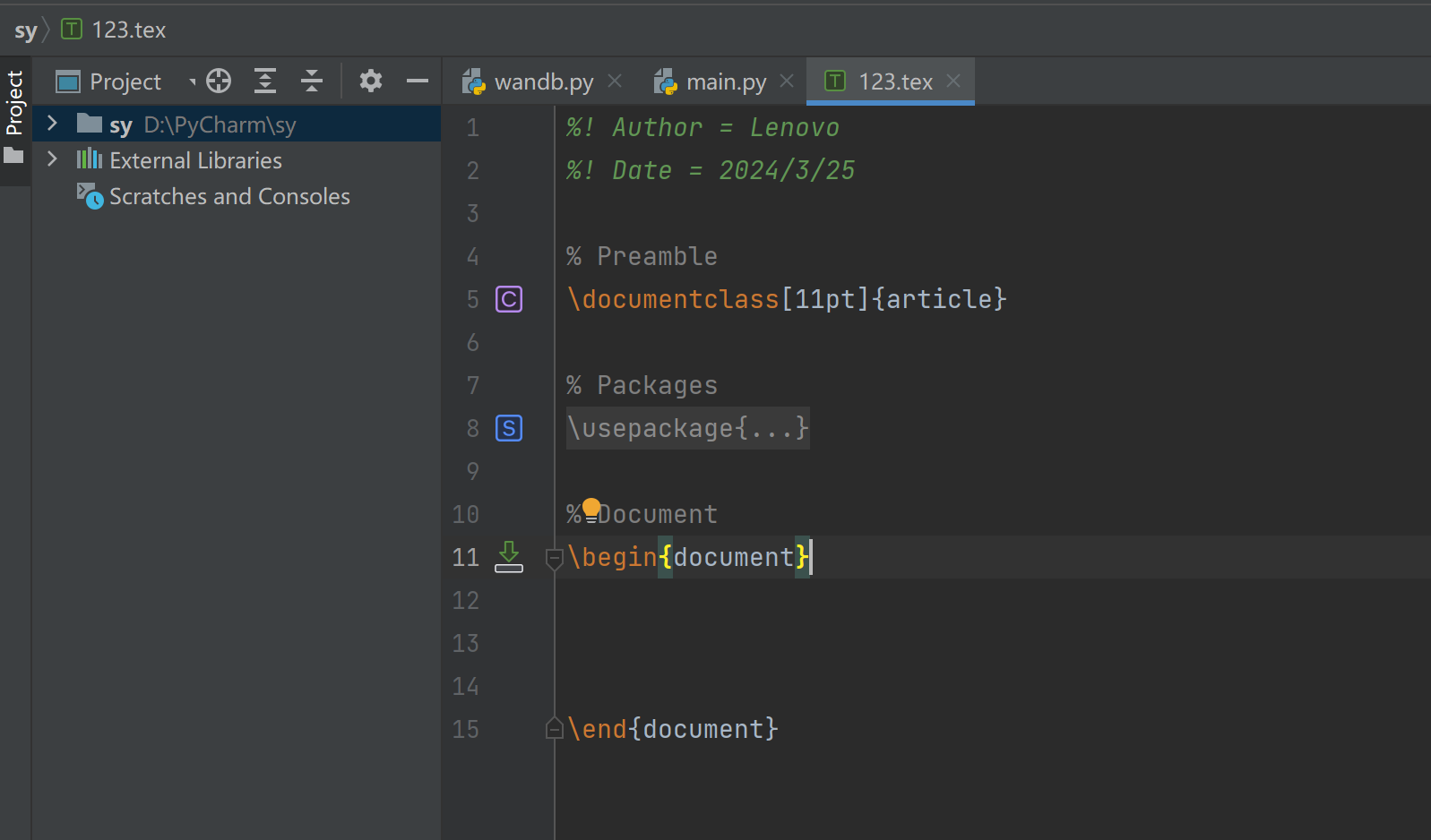The height and width of the screenshot is (840, 1431).
Task: Select Scratches and Consoles
Action: pyautogui.click(x=229, y=196)
